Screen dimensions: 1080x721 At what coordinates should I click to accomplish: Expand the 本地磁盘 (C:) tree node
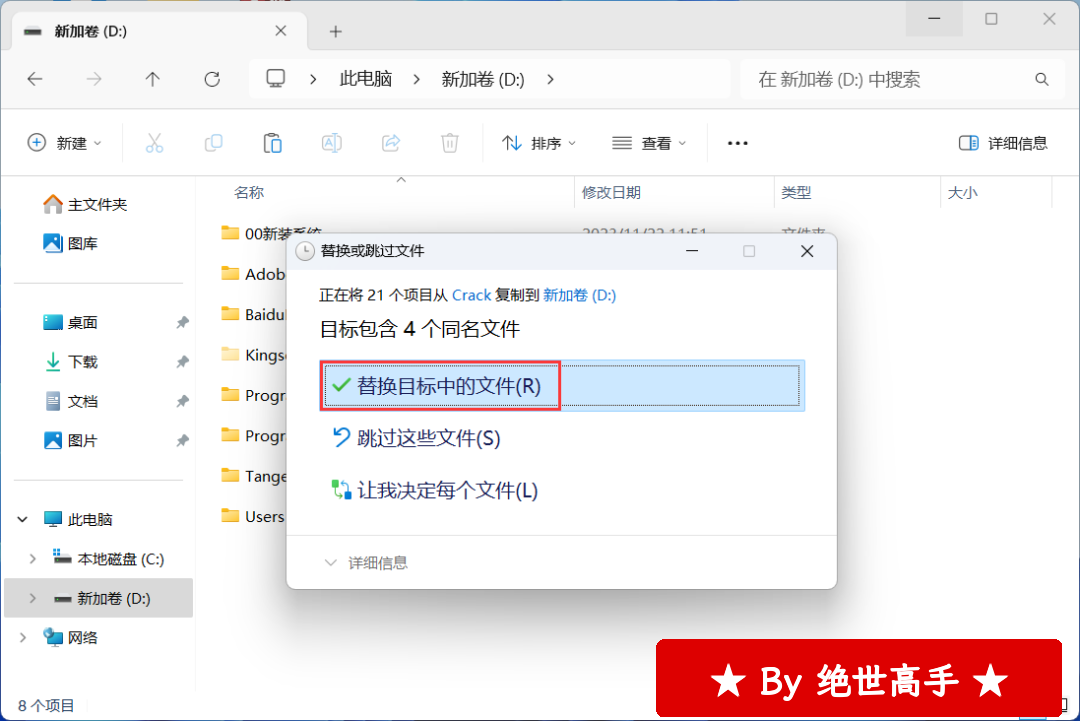click(x=33, y=559)
